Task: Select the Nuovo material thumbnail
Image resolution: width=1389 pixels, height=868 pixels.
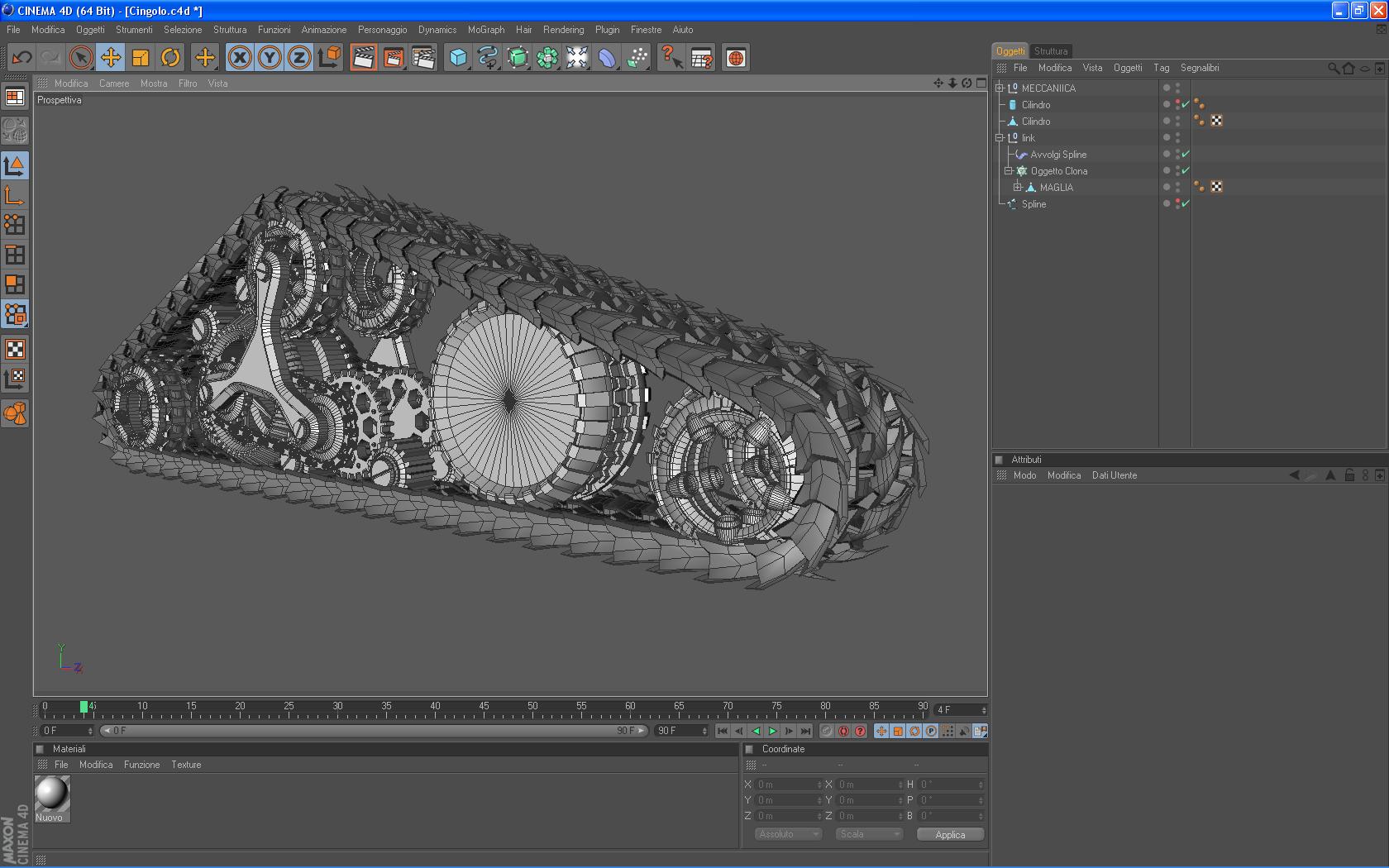Action: (x=51, y=794)
